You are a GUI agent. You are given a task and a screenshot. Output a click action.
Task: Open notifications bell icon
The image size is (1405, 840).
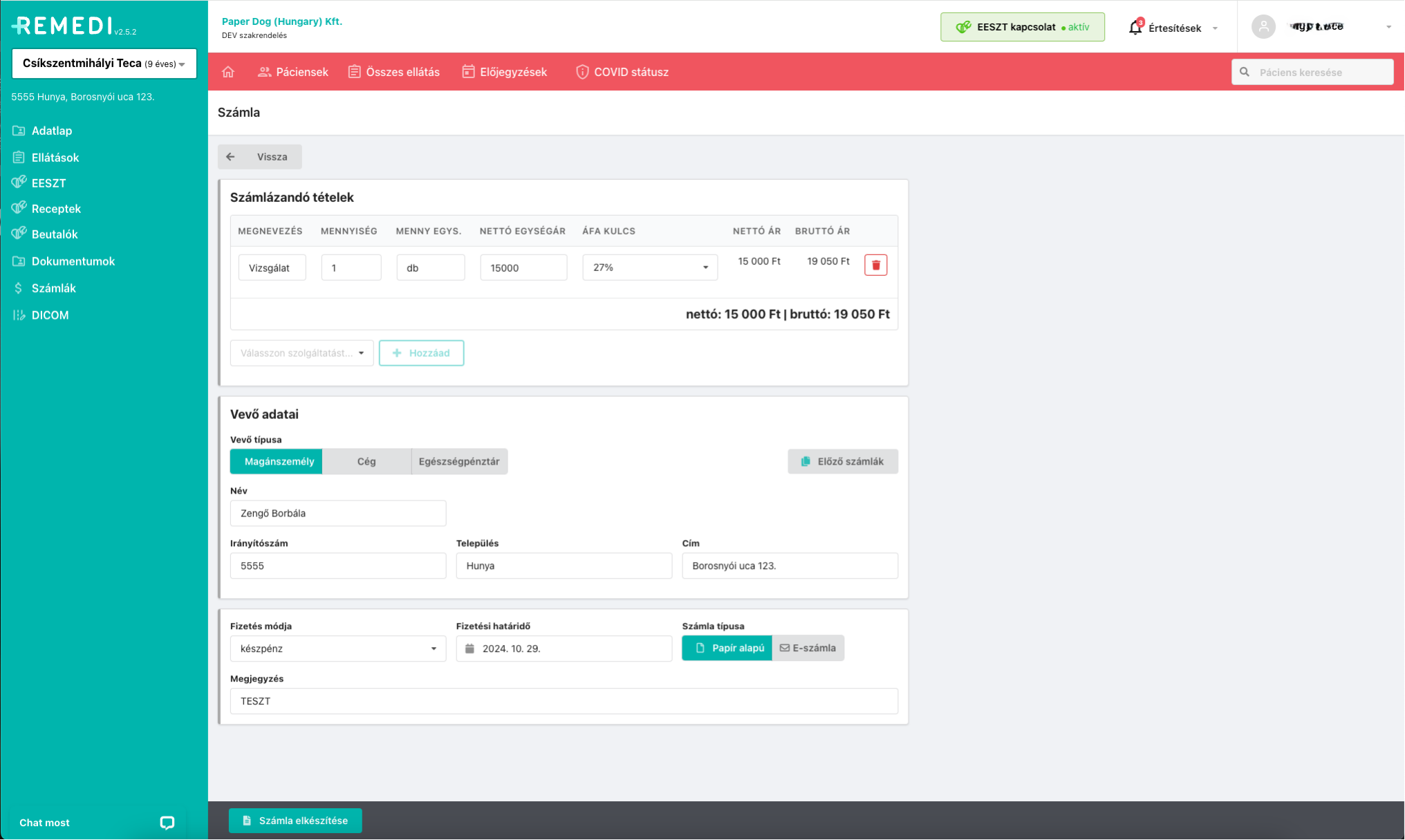pos(1135,28)
